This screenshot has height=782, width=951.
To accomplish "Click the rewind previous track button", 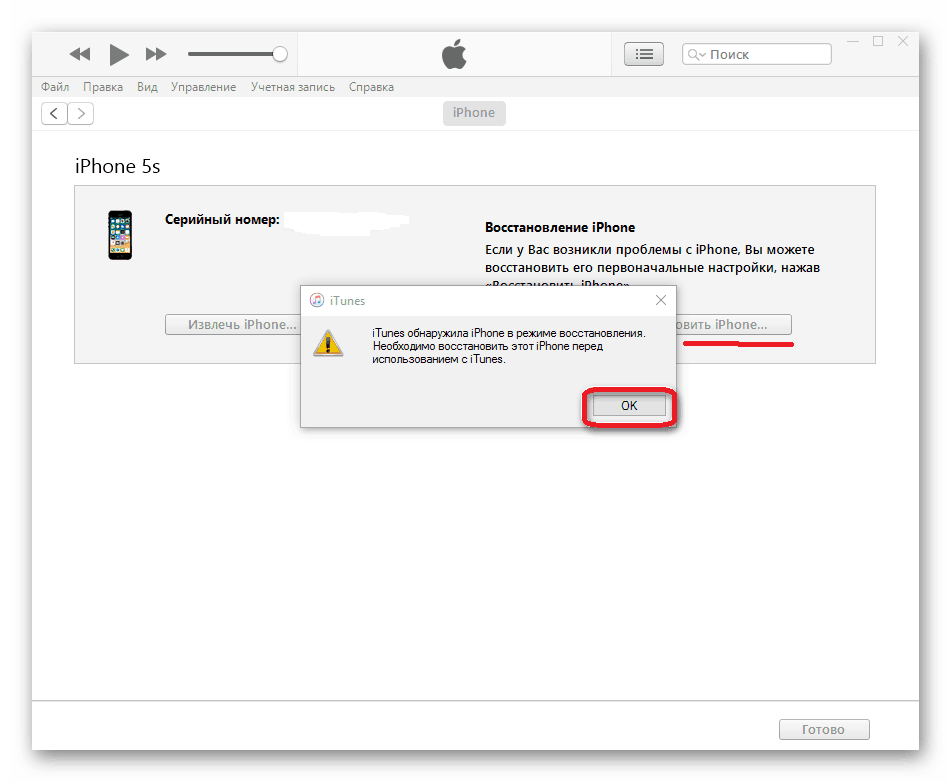I will click(x=79, y=55).
